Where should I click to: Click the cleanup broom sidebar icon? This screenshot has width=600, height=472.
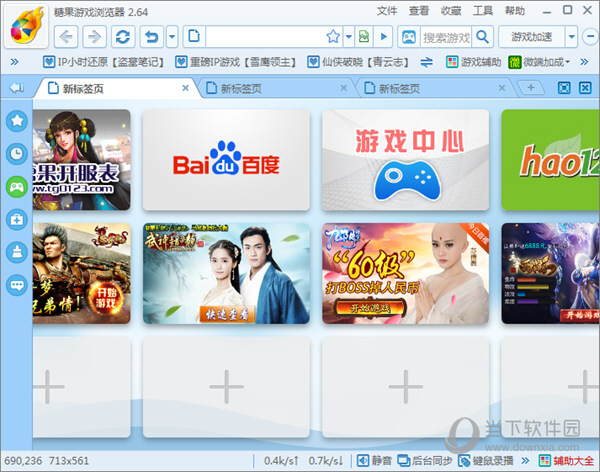click(x=17, y=252)
